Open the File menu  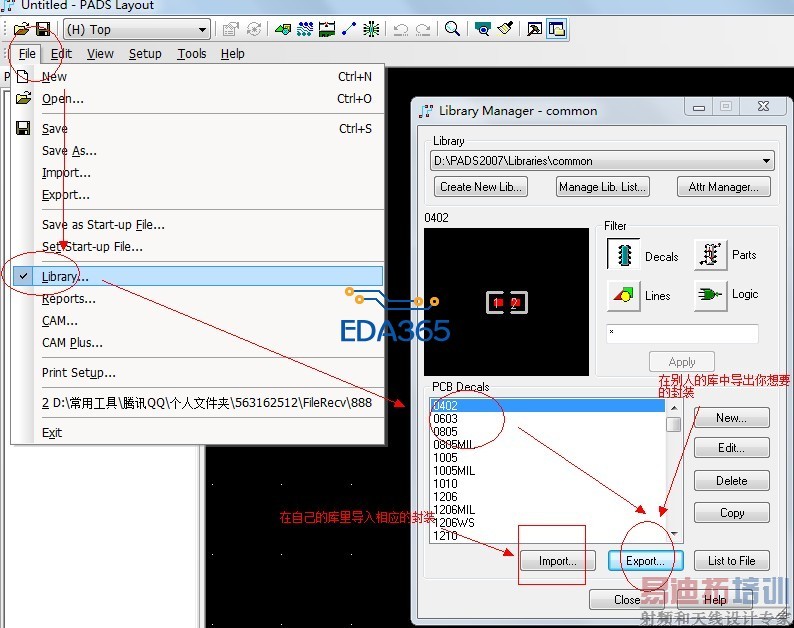[27, 54]
